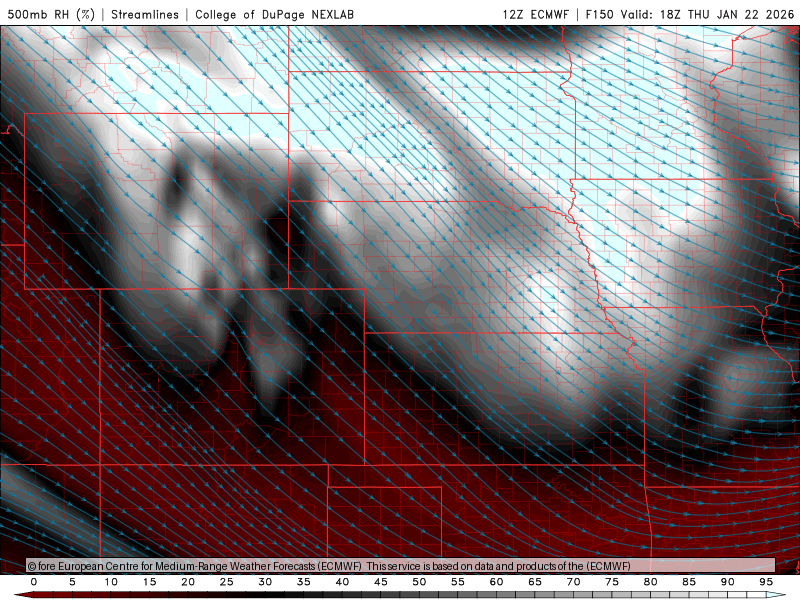Click the "Valid: 18Z THU JAN 22 2026" text

pyautogui.click(x=708, y=14)
